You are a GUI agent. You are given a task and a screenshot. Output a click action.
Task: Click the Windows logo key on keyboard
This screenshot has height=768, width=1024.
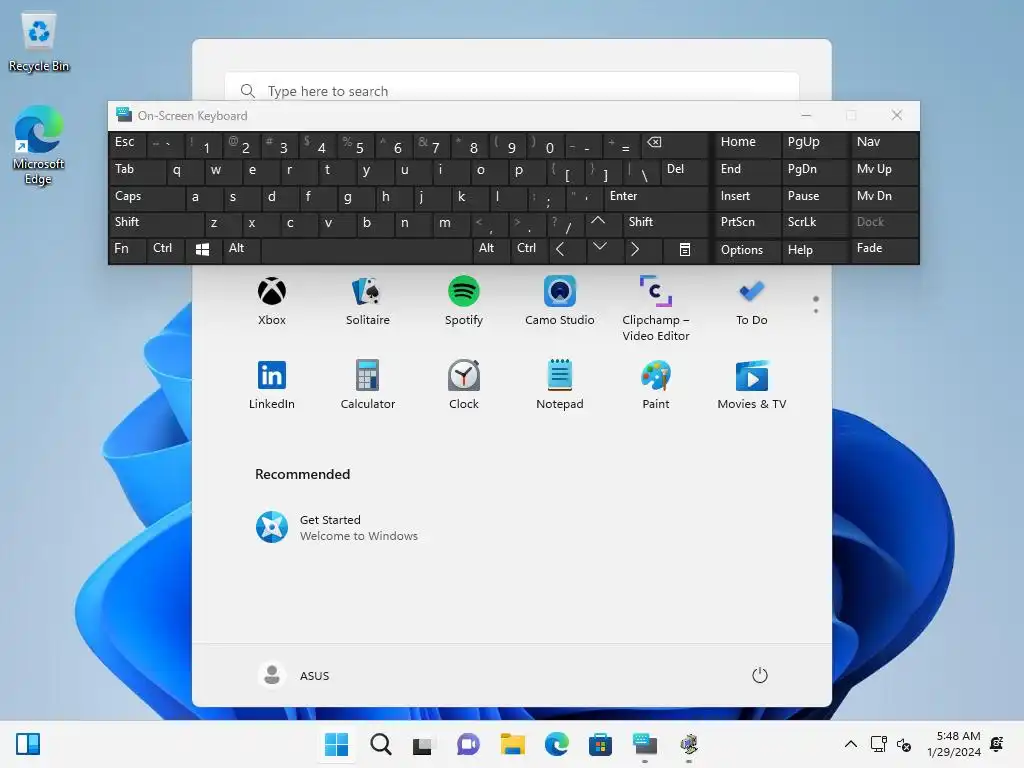(x=202, y=249)
